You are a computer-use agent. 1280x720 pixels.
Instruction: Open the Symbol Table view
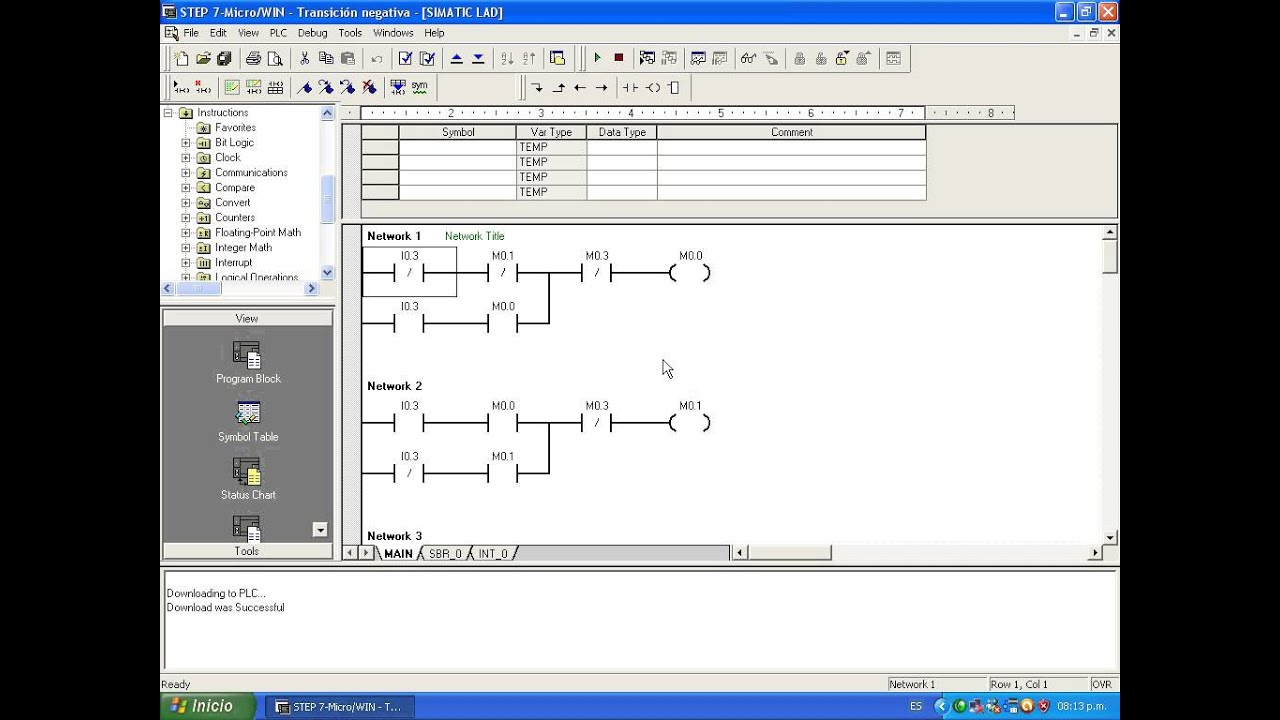tap(247, 421)
